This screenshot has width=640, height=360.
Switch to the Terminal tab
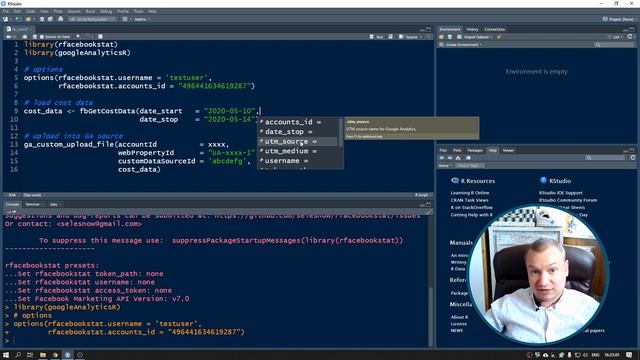pyautogui.click(x=33, y=204)
